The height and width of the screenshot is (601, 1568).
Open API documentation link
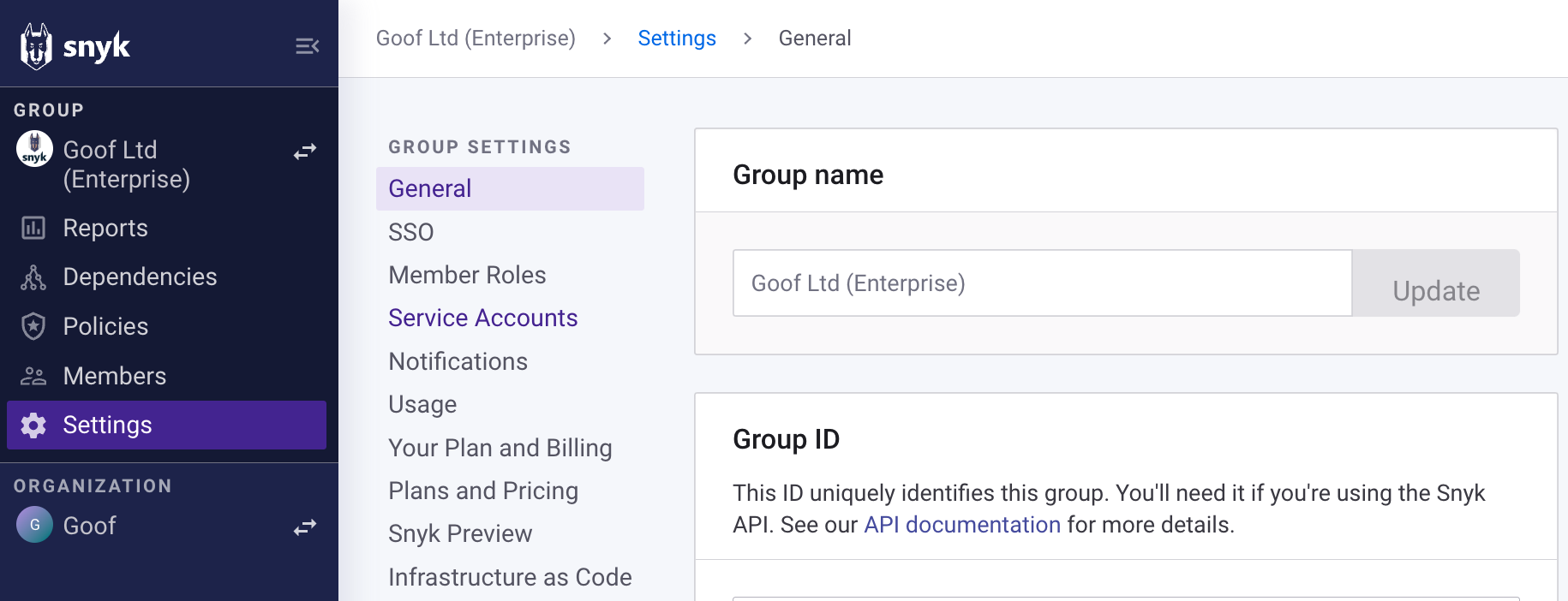click(x=962, y=525)
